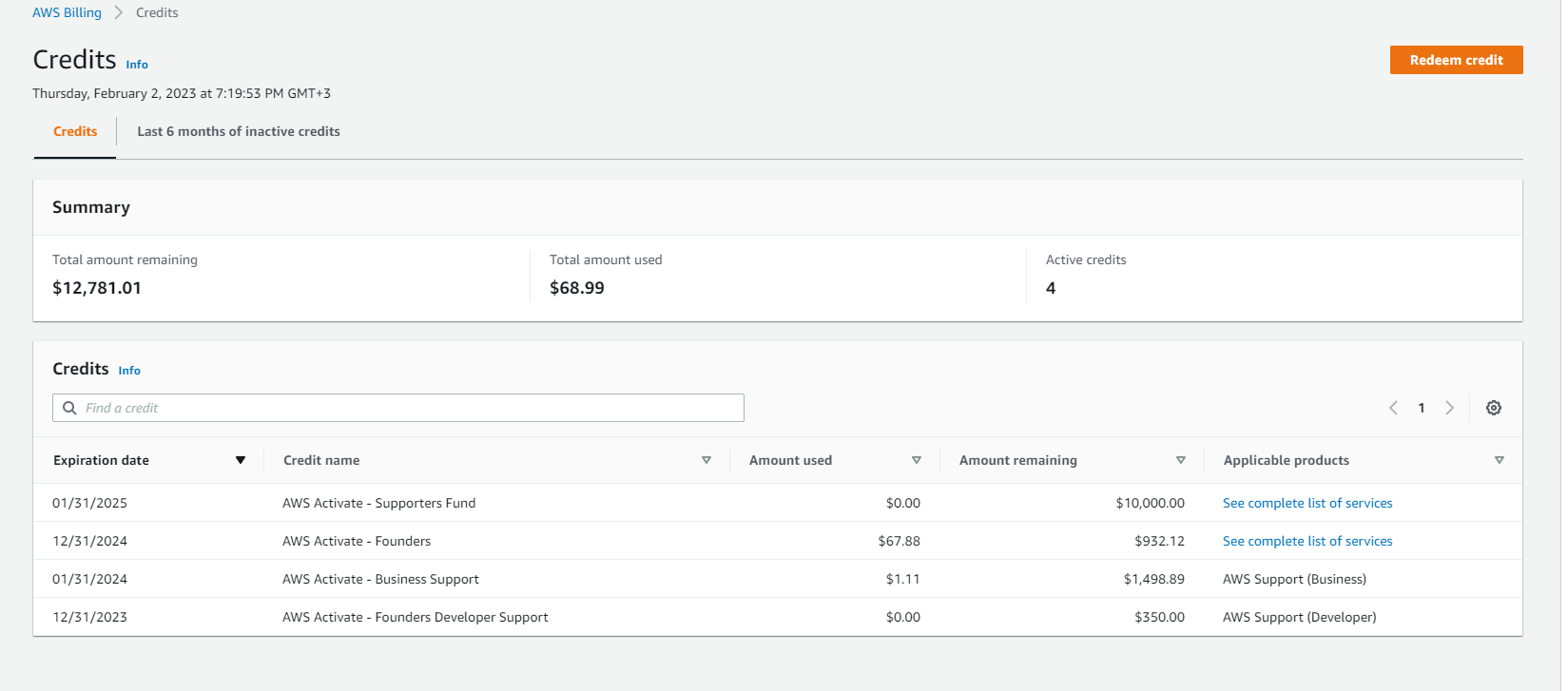Viewport: 1568px width, 691px height.
Task: Open the Info link beside the Credits table heading
Action: point(129,371)
